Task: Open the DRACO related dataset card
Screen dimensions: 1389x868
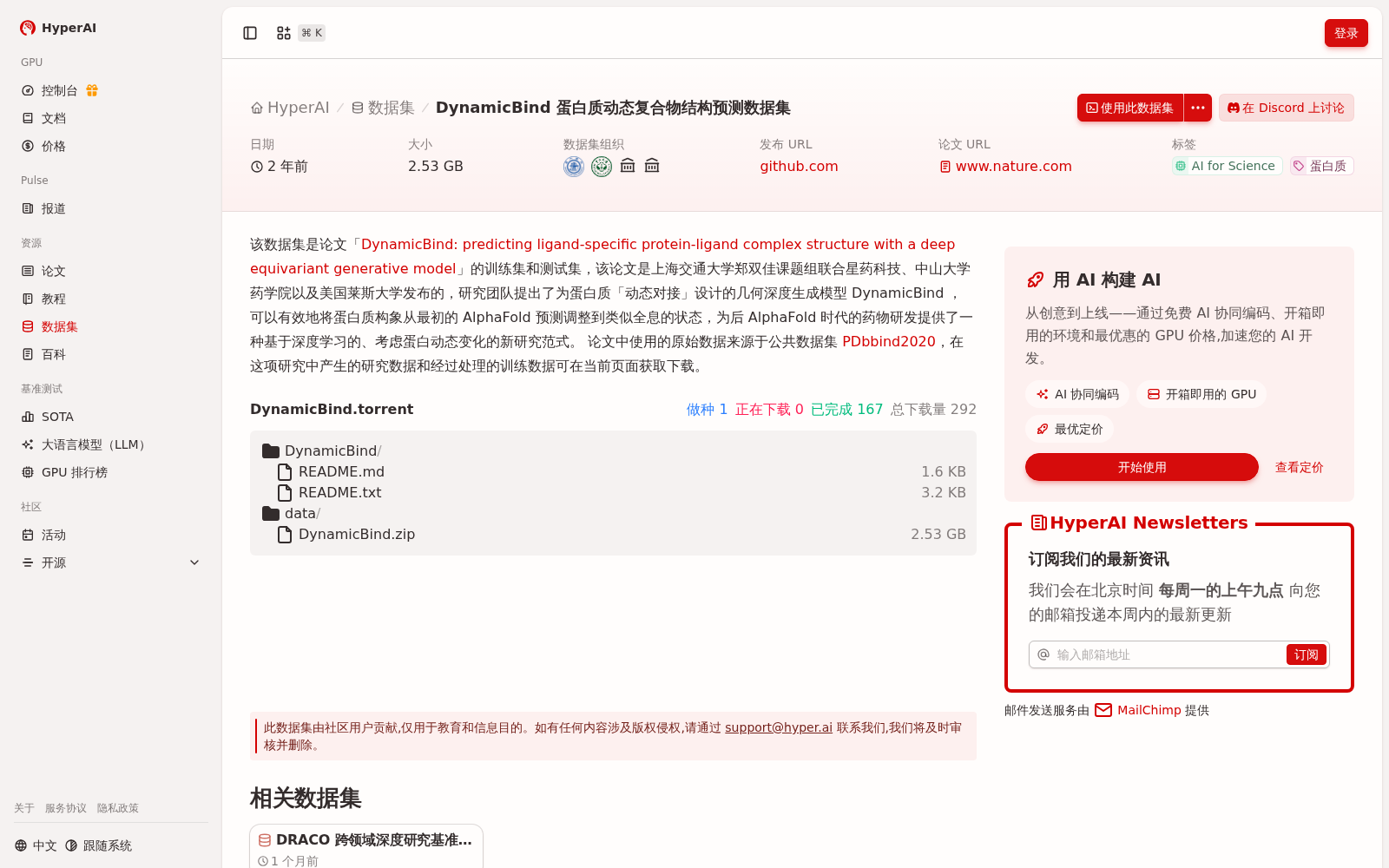Action: (x=366, y=846)
